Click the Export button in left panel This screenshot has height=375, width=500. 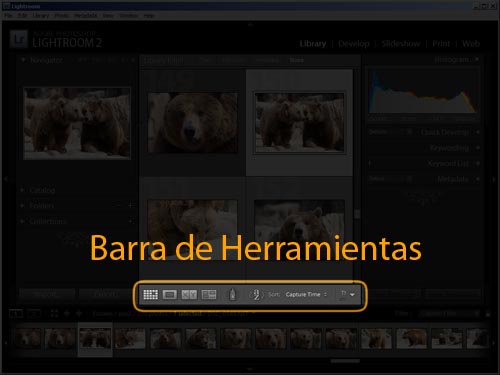(105, 294)
